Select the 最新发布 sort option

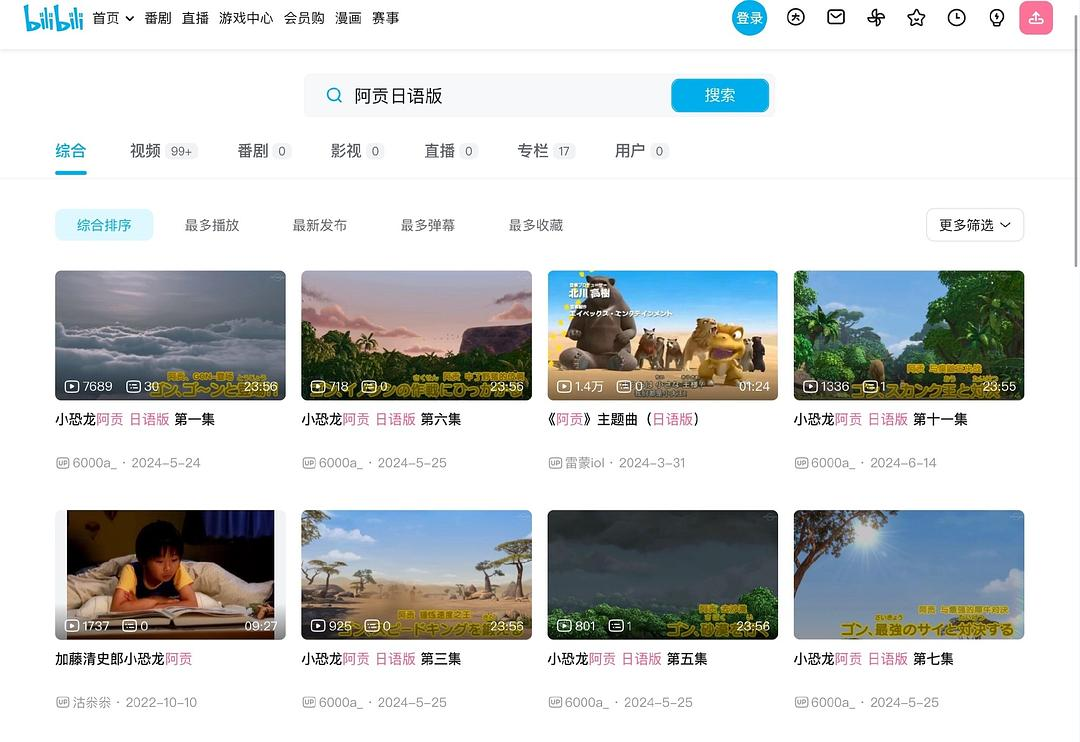[320, 225]
